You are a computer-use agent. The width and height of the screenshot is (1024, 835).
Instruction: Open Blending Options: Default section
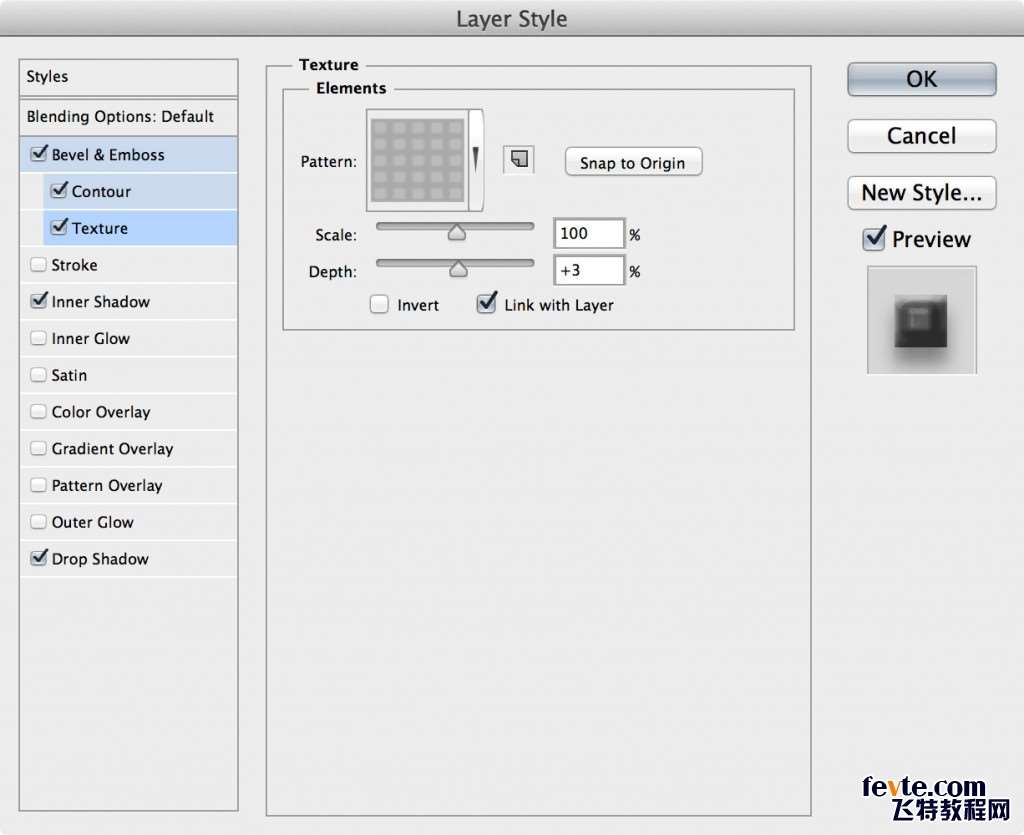(120, 117)
